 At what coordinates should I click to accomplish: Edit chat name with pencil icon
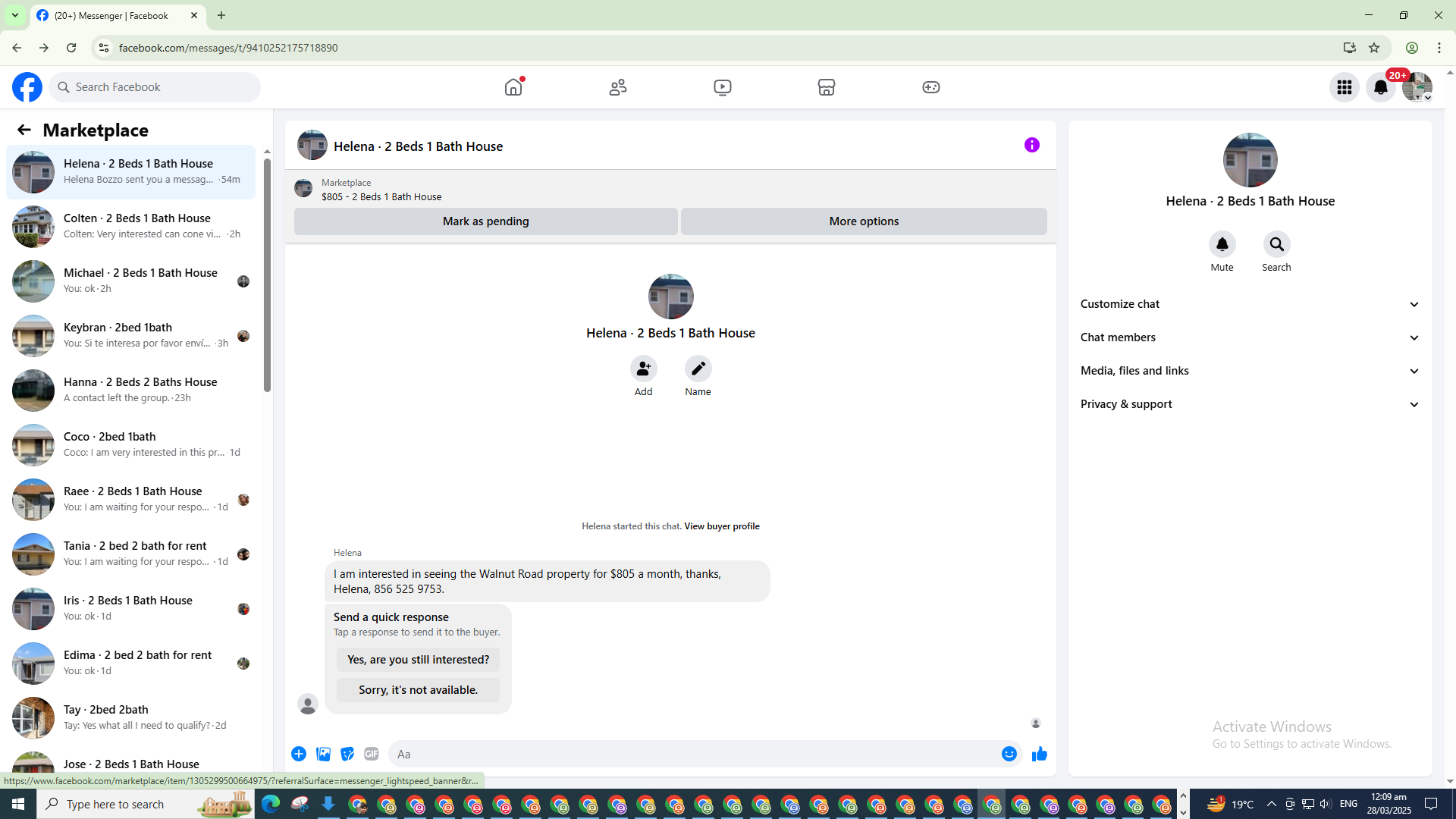click(698, 369)
